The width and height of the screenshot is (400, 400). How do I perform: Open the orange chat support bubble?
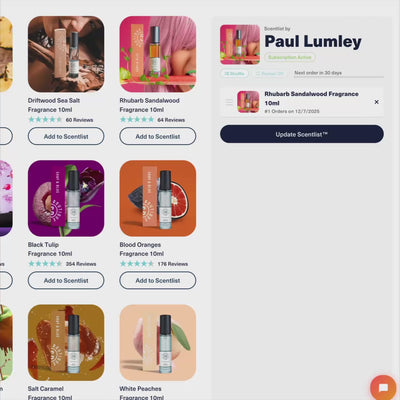383,387
